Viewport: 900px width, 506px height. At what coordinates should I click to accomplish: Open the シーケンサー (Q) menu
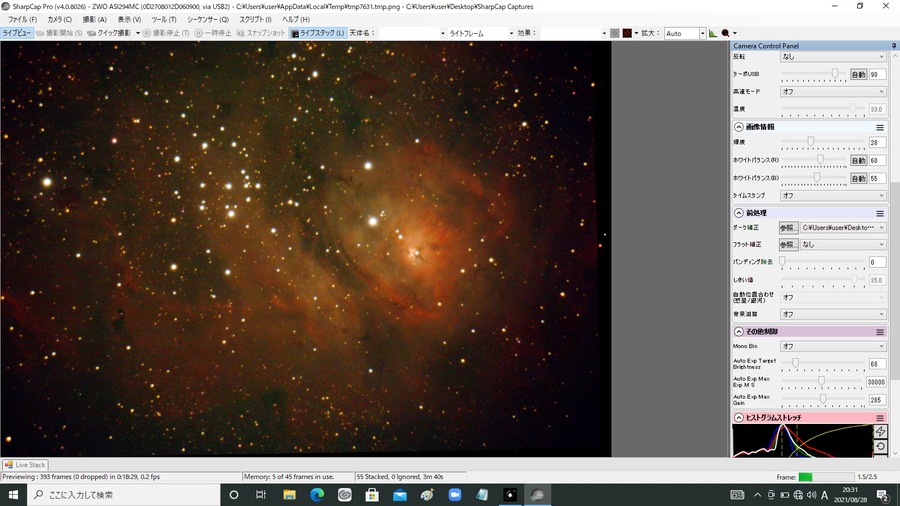[x=207, y=20]
